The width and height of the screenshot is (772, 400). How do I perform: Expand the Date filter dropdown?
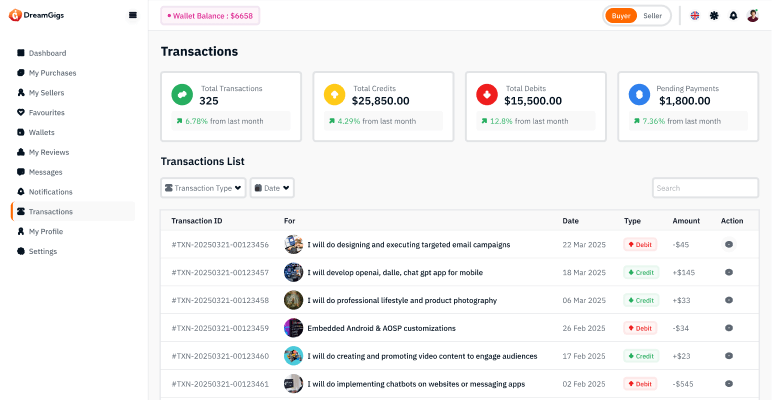click(272, 188)
